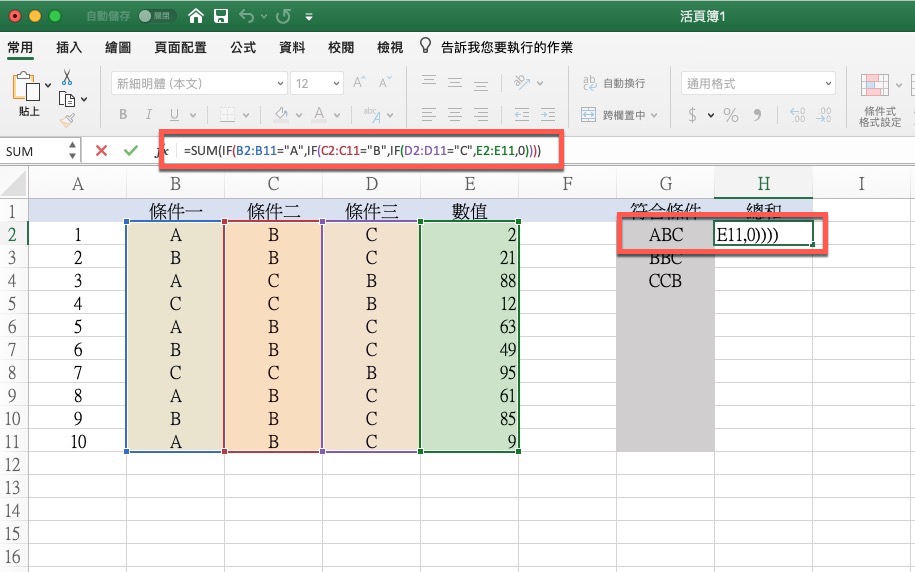Open the font size dropdown showing 12
Image resolution: width=915 pixels, height=572 pixels.
[317, 84]
